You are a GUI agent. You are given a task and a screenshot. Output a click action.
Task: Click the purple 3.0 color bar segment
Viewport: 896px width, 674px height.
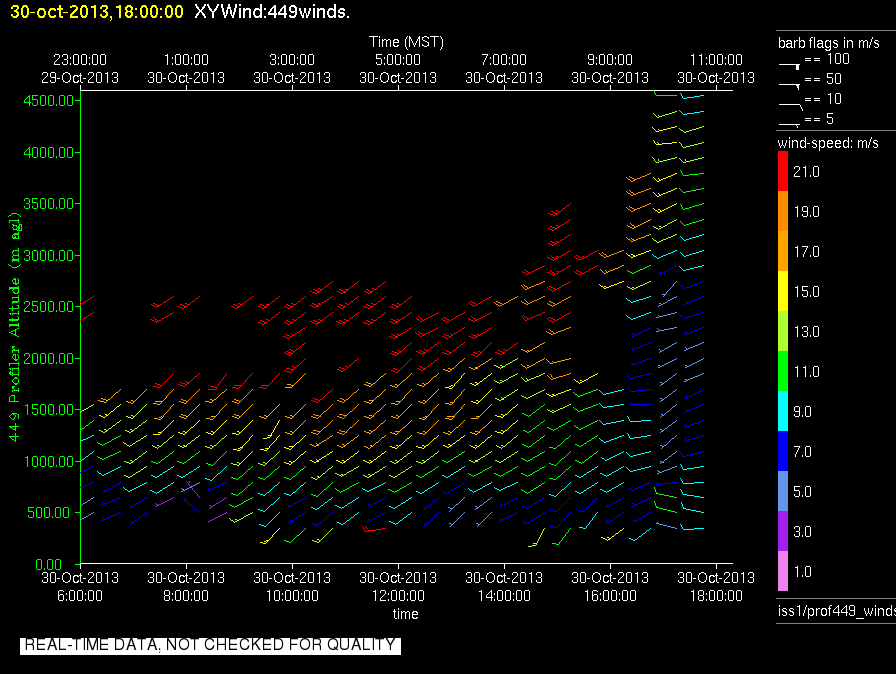pyautogui.click(x=783, y=531)
